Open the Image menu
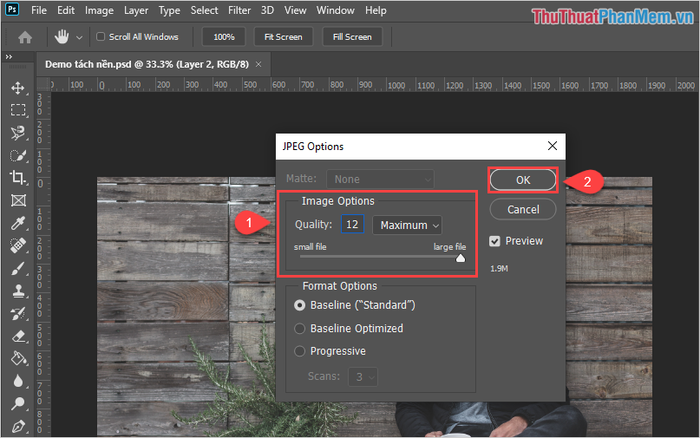Screen dimensions: 700x438 (x=99, y=10)
